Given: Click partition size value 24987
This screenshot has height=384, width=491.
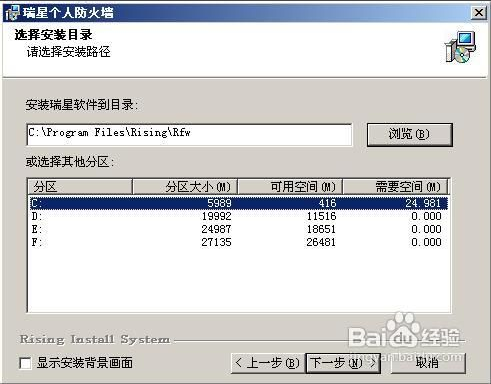Looking at the screenshot, I should (216, 229).
